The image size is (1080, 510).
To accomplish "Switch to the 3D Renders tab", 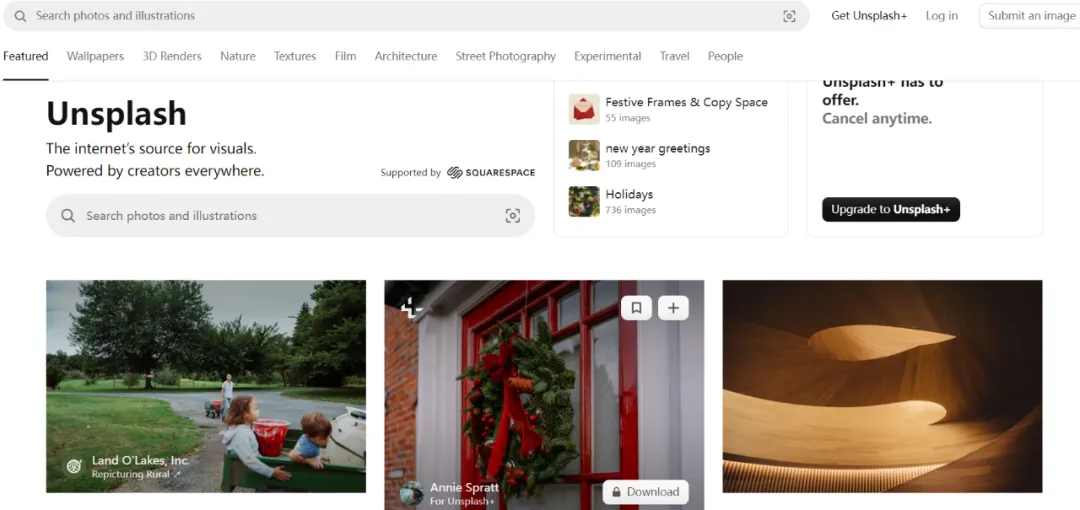I will click(x=172, y=57).
